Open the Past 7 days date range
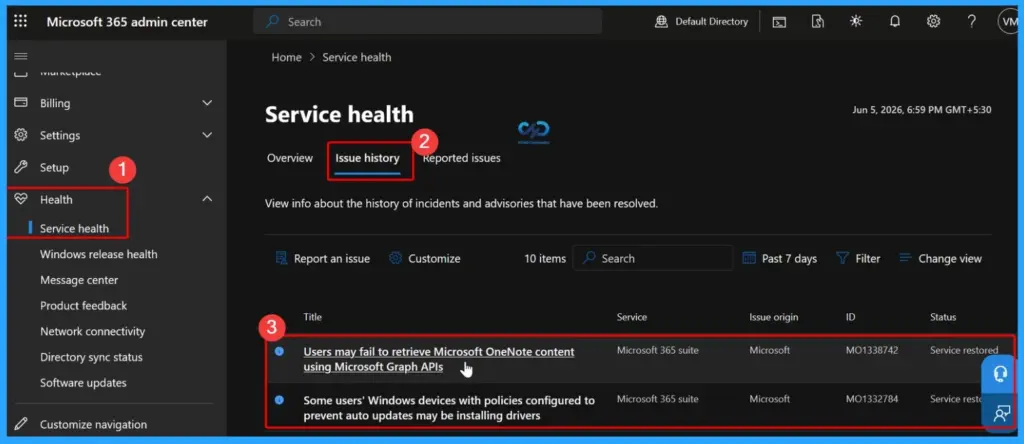The image size is (1024, 444). coord(780,259)
